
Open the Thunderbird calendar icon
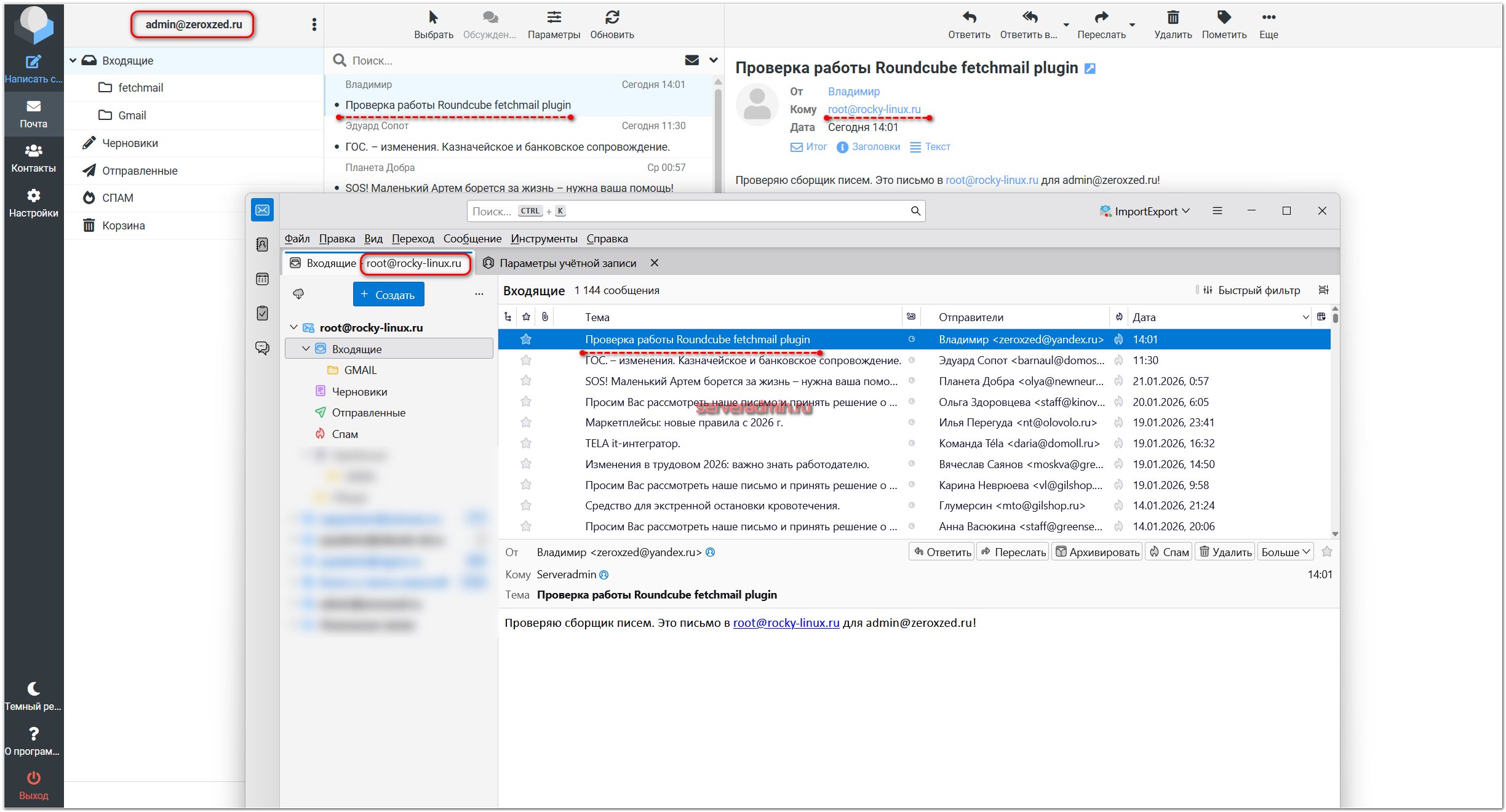point(263,279)
